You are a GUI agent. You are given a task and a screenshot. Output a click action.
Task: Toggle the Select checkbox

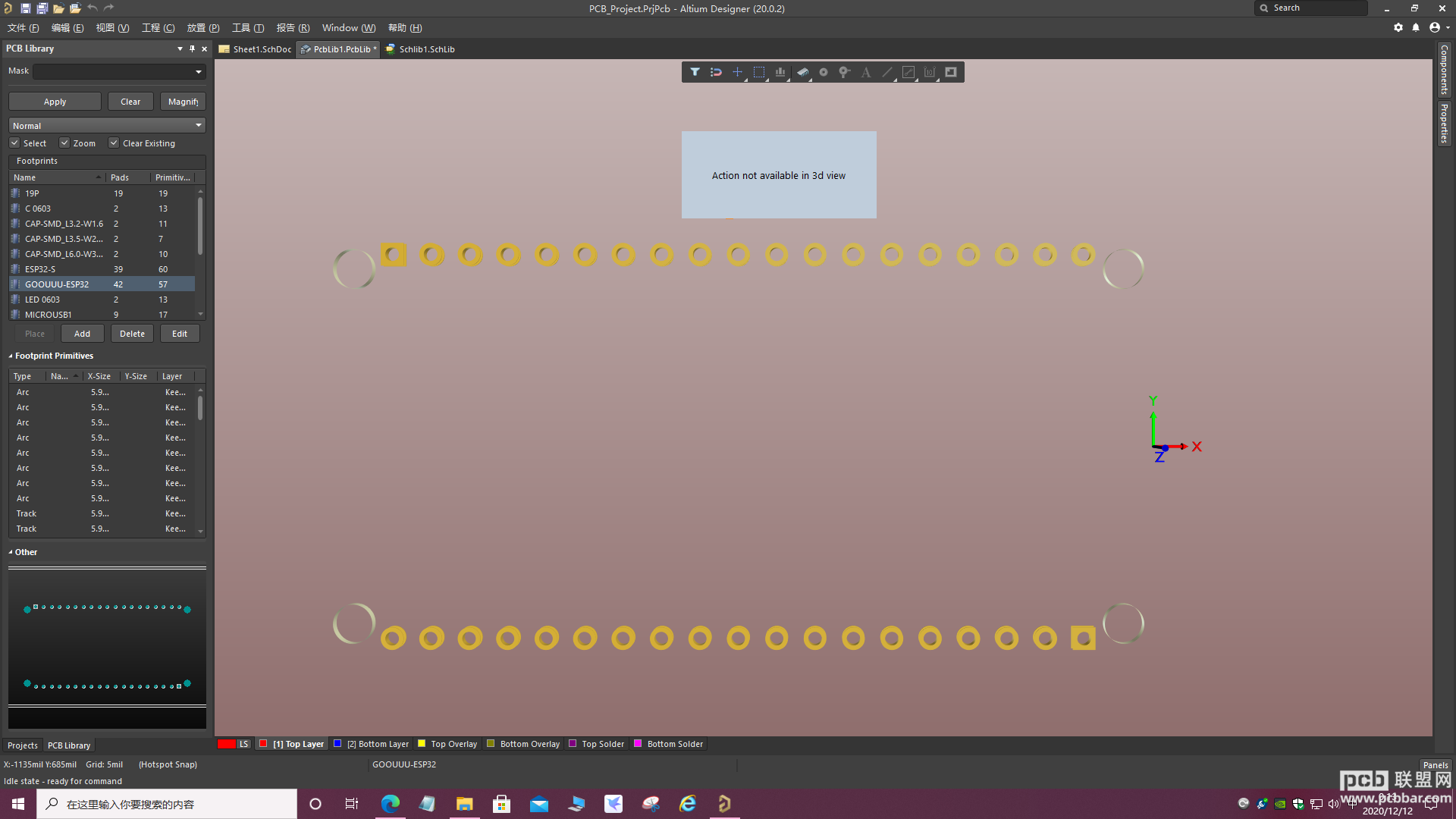coord(14,143)
